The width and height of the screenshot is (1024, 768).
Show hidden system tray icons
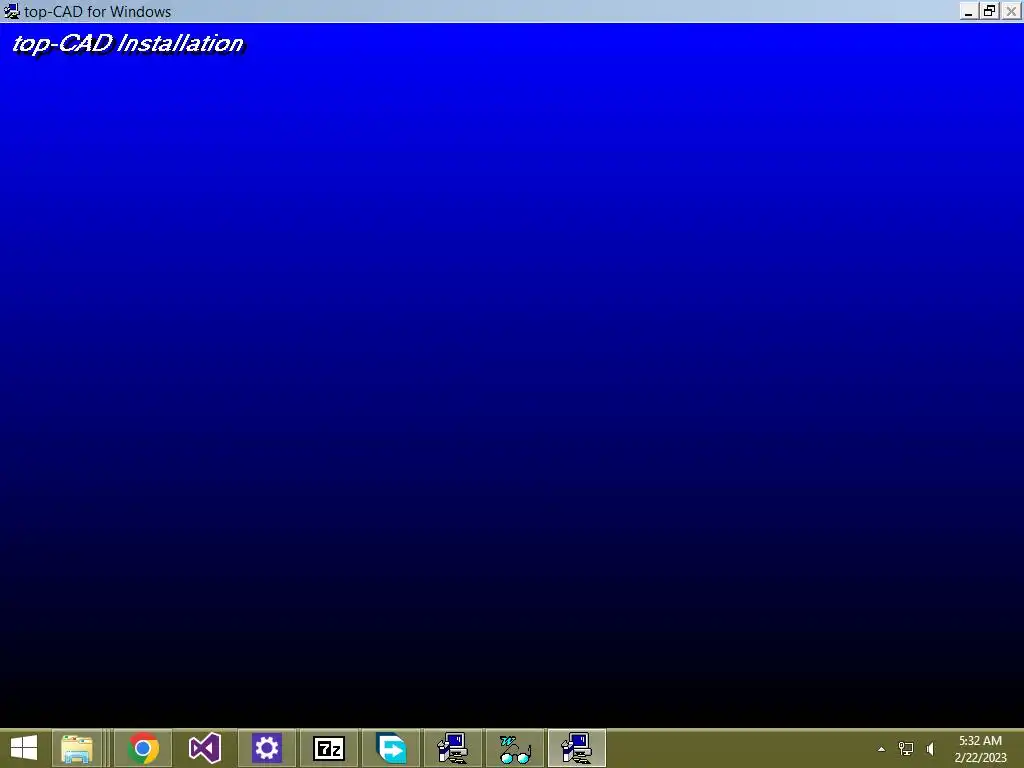point(882,749)
